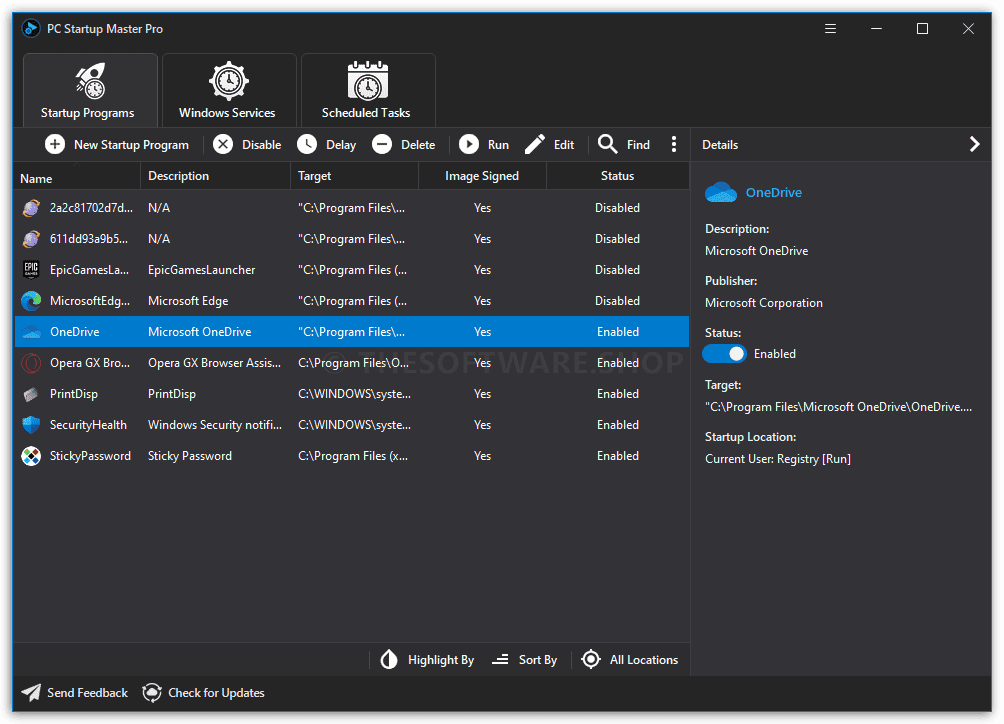Collapse the Details panel with chevron
This screenshot has height=724, width=1004.
[x=975, y=145]
